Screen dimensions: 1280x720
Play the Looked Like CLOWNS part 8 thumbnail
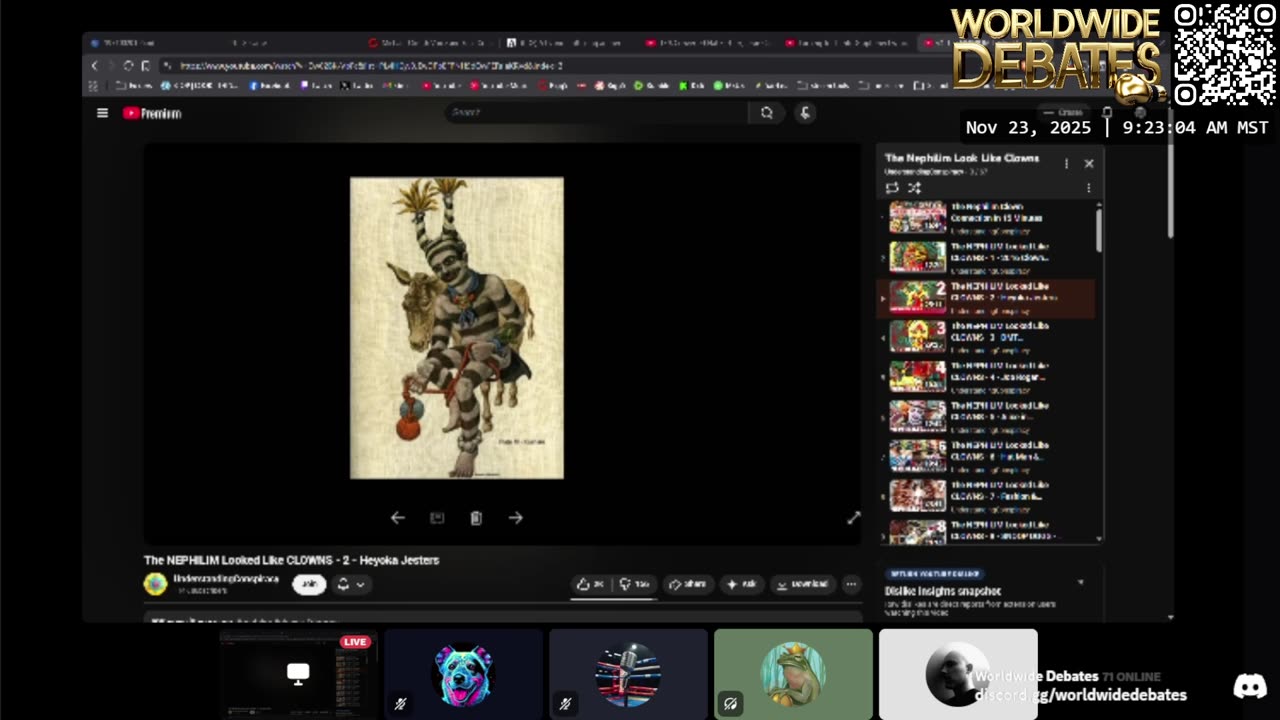918,532
